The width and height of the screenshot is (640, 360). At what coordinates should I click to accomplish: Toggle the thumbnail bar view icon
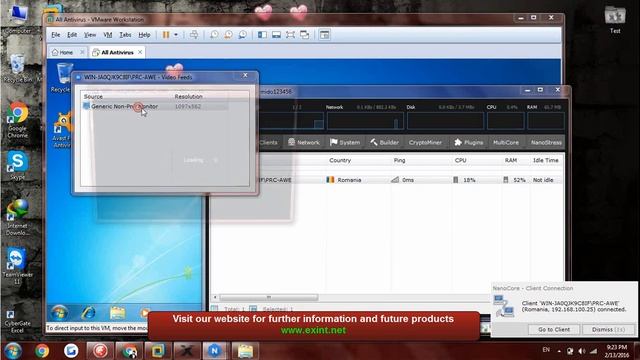click(x=276, y=35)
